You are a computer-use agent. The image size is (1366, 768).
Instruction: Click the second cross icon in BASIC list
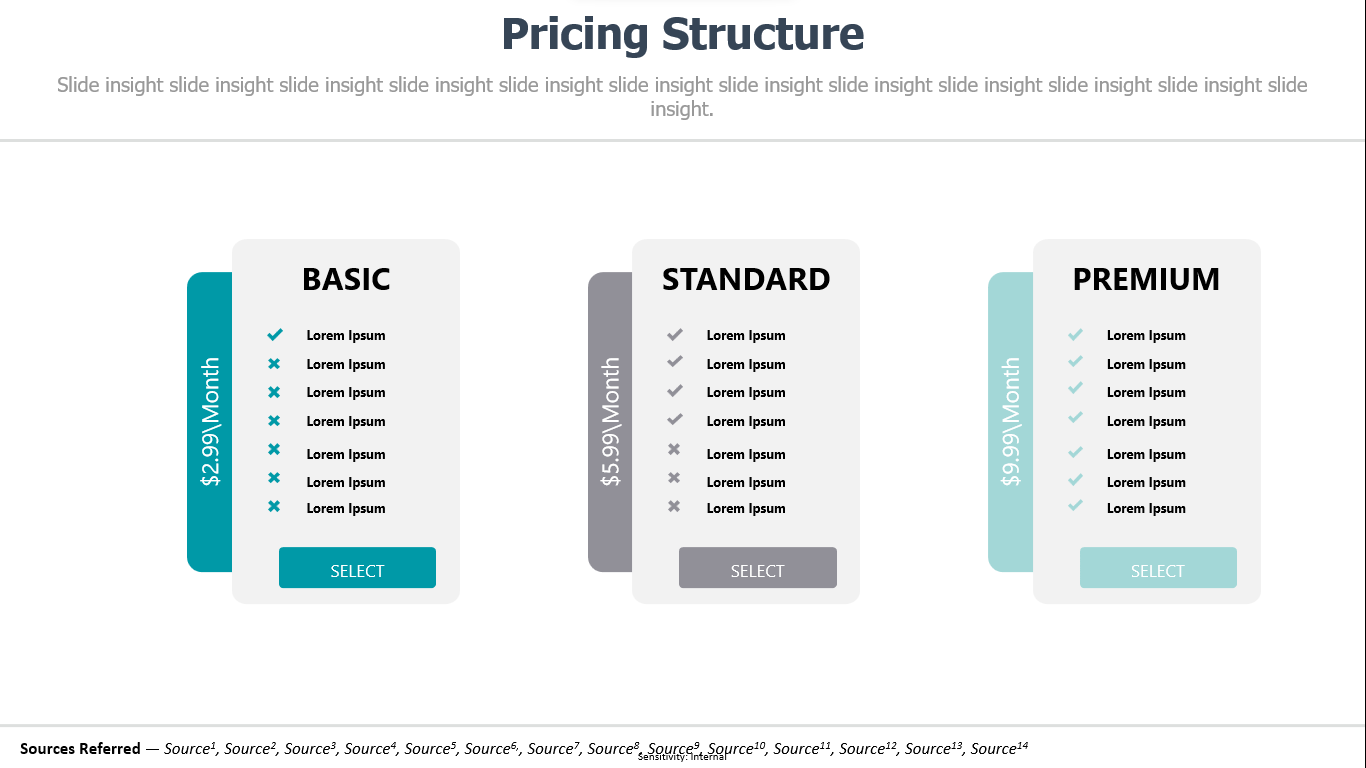(274, 392)
